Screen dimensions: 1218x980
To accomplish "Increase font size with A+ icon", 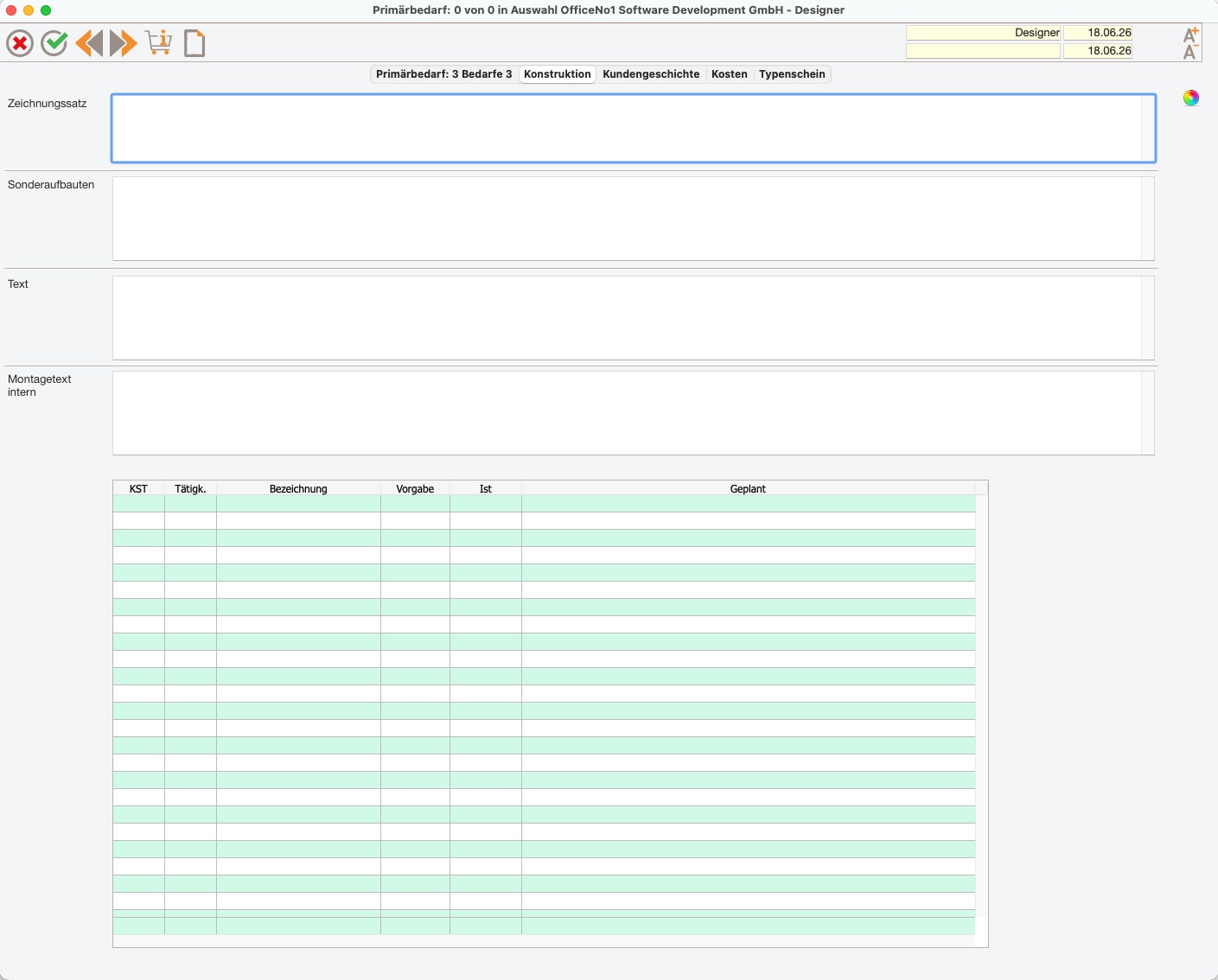I will click(1190, 35).
